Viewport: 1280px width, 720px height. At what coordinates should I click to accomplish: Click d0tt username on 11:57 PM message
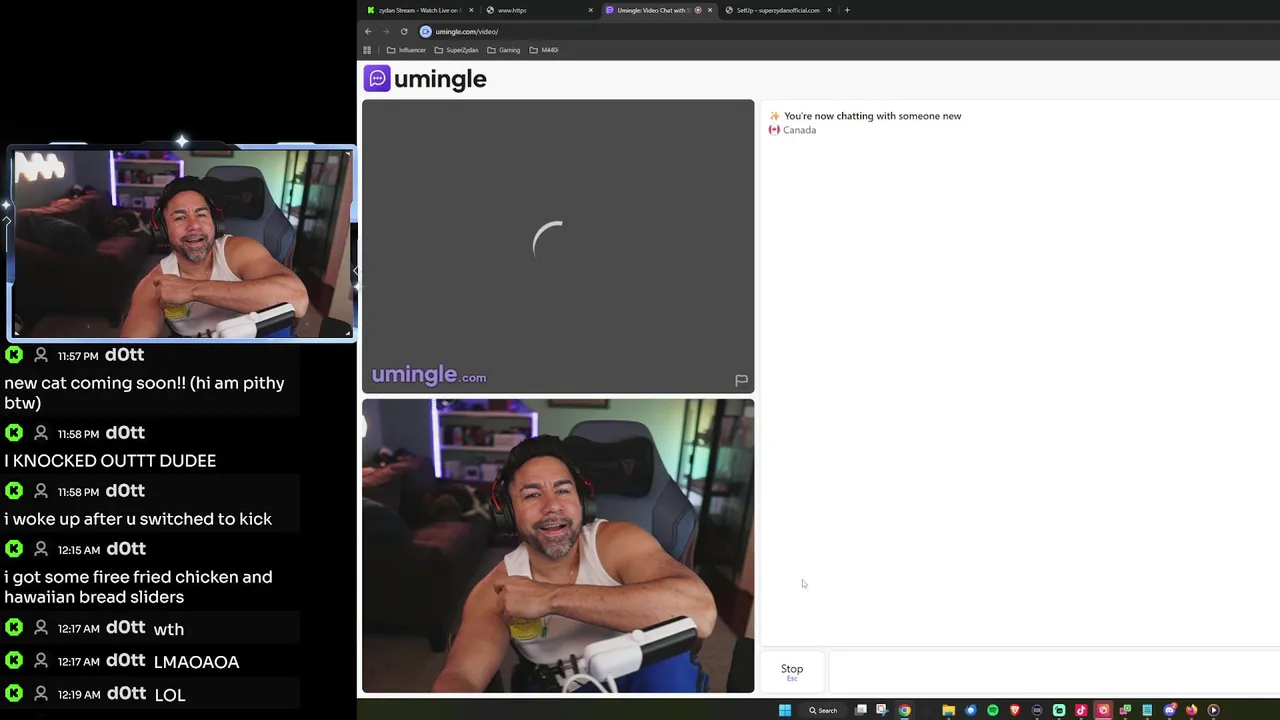tap(125, 355)
